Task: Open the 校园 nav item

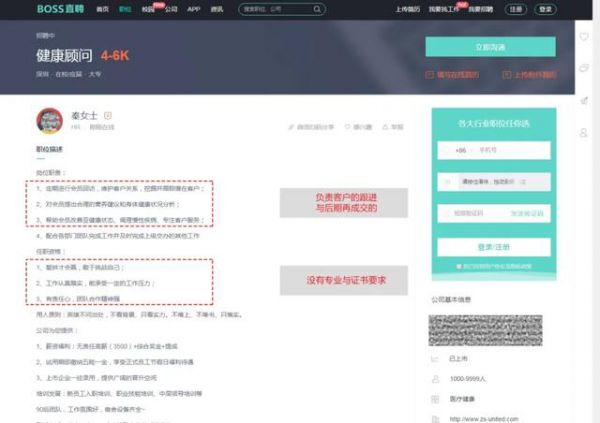Action: pyautogui.click(x=148, y=9)
